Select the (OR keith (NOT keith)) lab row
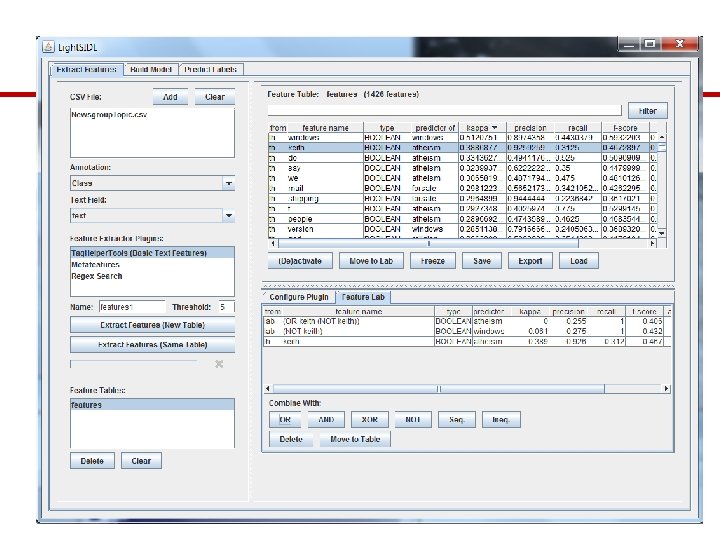The width and height of the screenshot is (720, 540). click(x=467, y=321)
